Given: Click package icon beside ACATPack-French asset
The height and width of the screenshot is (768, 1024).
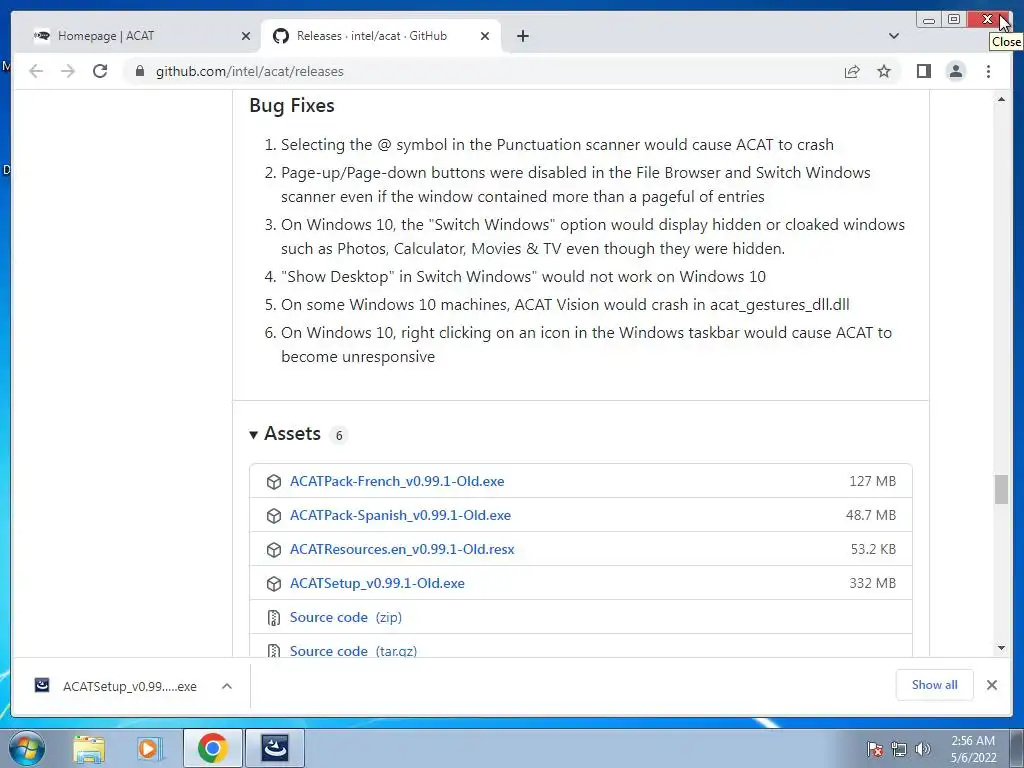Looking at the screenshot, I should [x=274, y=481].
